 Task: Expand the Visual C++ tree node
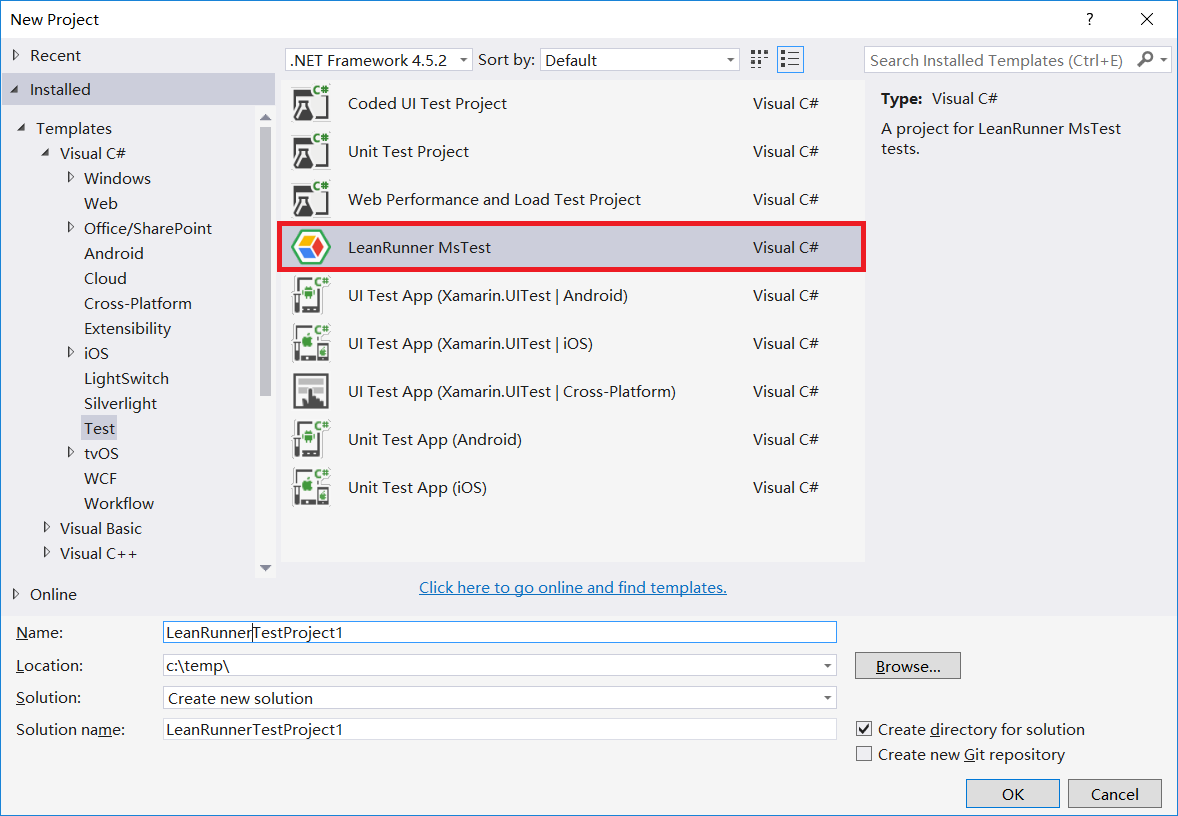(47, 552)
